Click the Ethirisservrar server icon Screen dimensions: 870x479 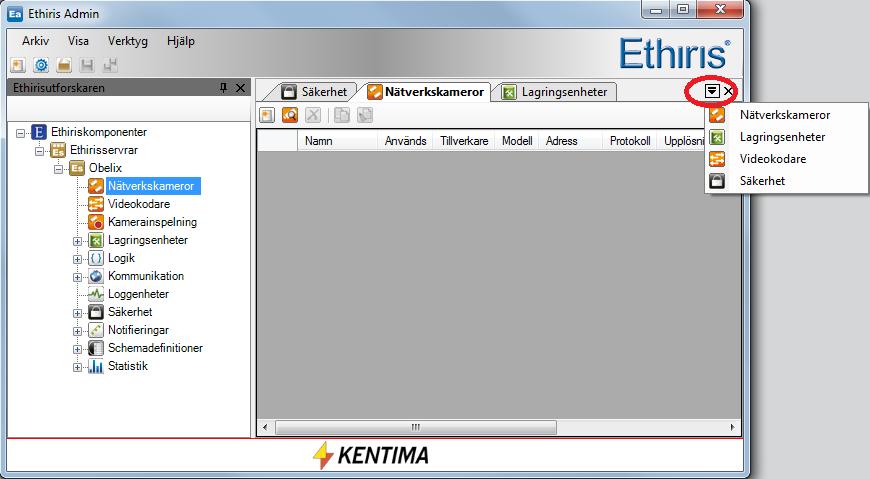[x=58, y=150]
